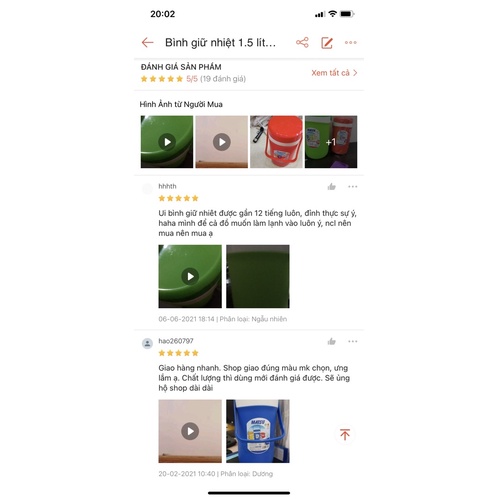499x499 pixels.
Task: Open the dark green photo in hhhth's review
Action: [258, 276]
